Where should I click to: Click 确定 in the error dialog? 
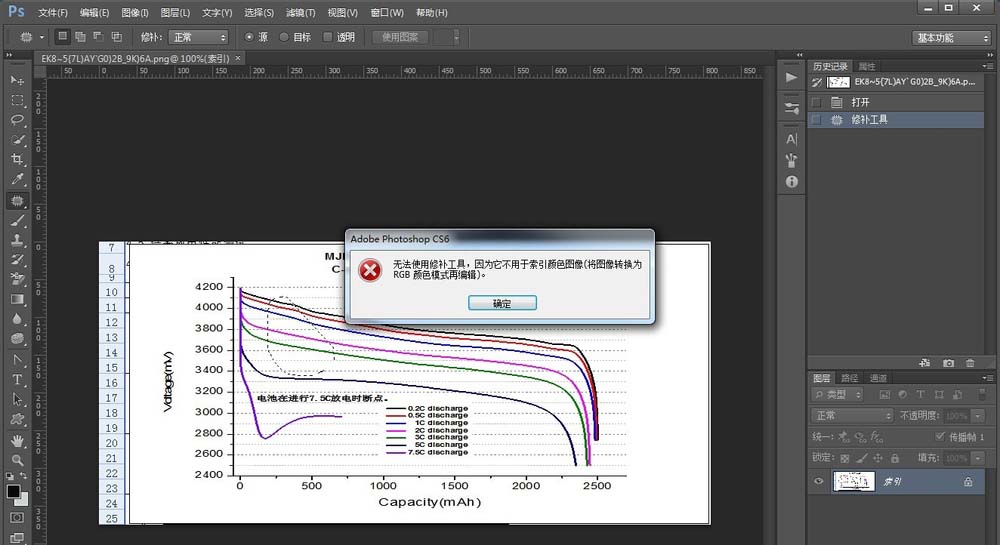(501, 303)
